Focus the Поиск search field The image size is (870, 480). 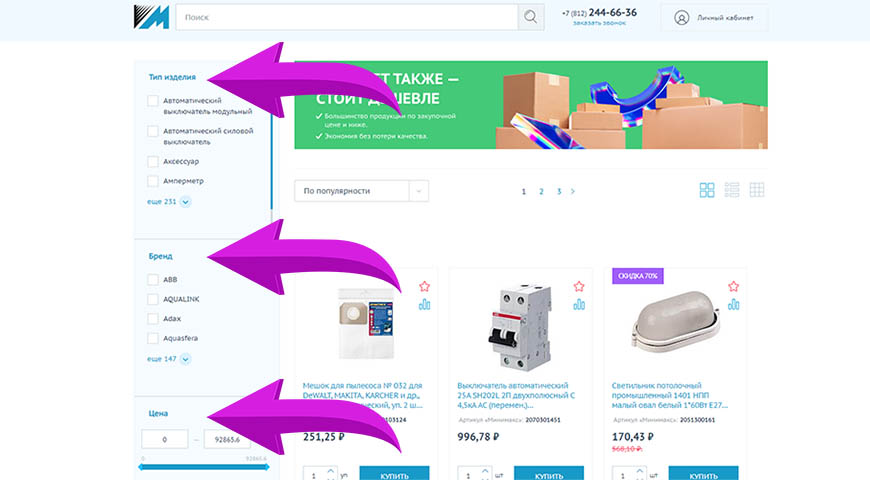click(347, 17)
